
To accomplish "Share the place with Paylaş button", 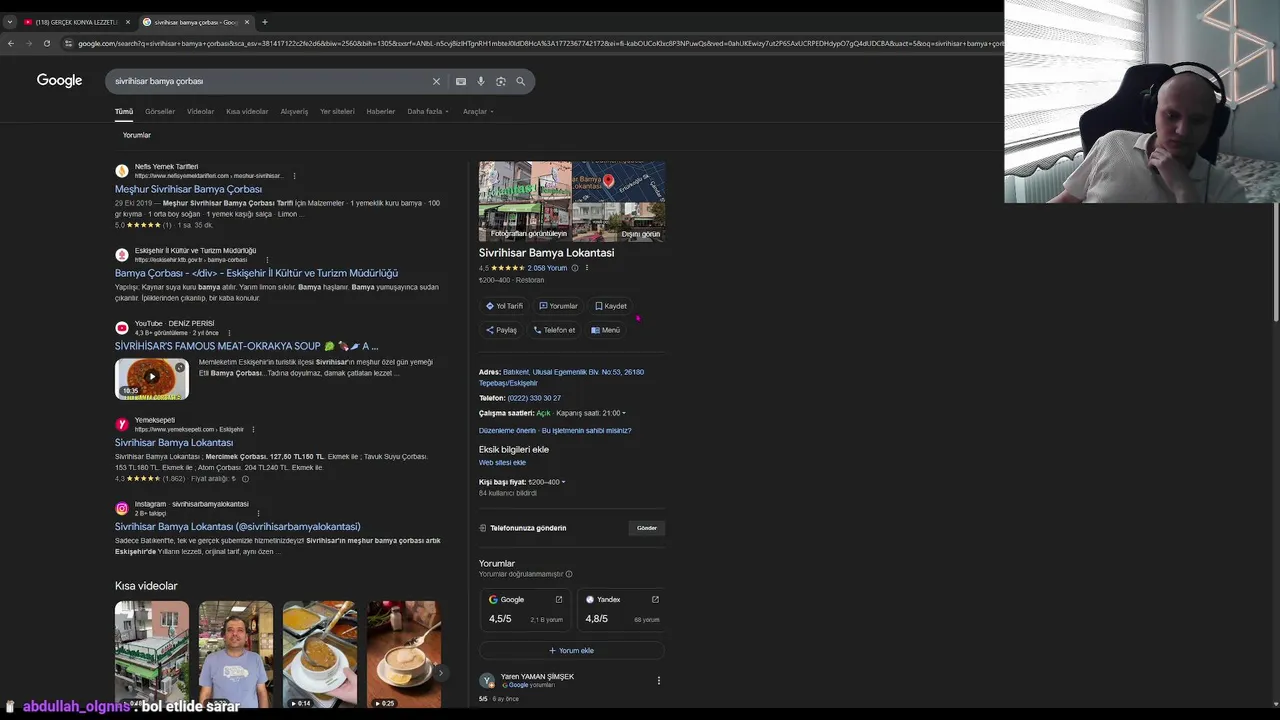I will [x=501, y=330].
